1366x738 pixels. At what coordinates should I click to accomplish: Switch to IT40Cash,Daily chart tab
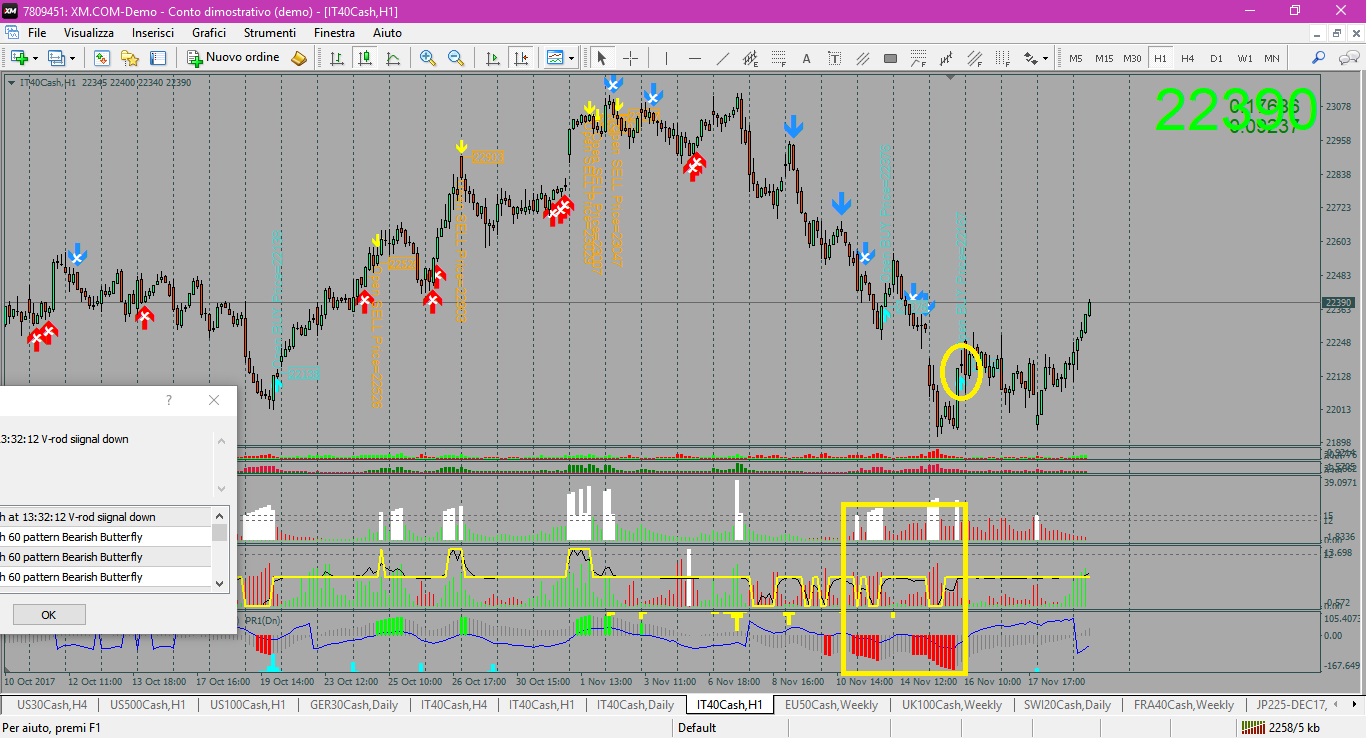pos(635,705)
